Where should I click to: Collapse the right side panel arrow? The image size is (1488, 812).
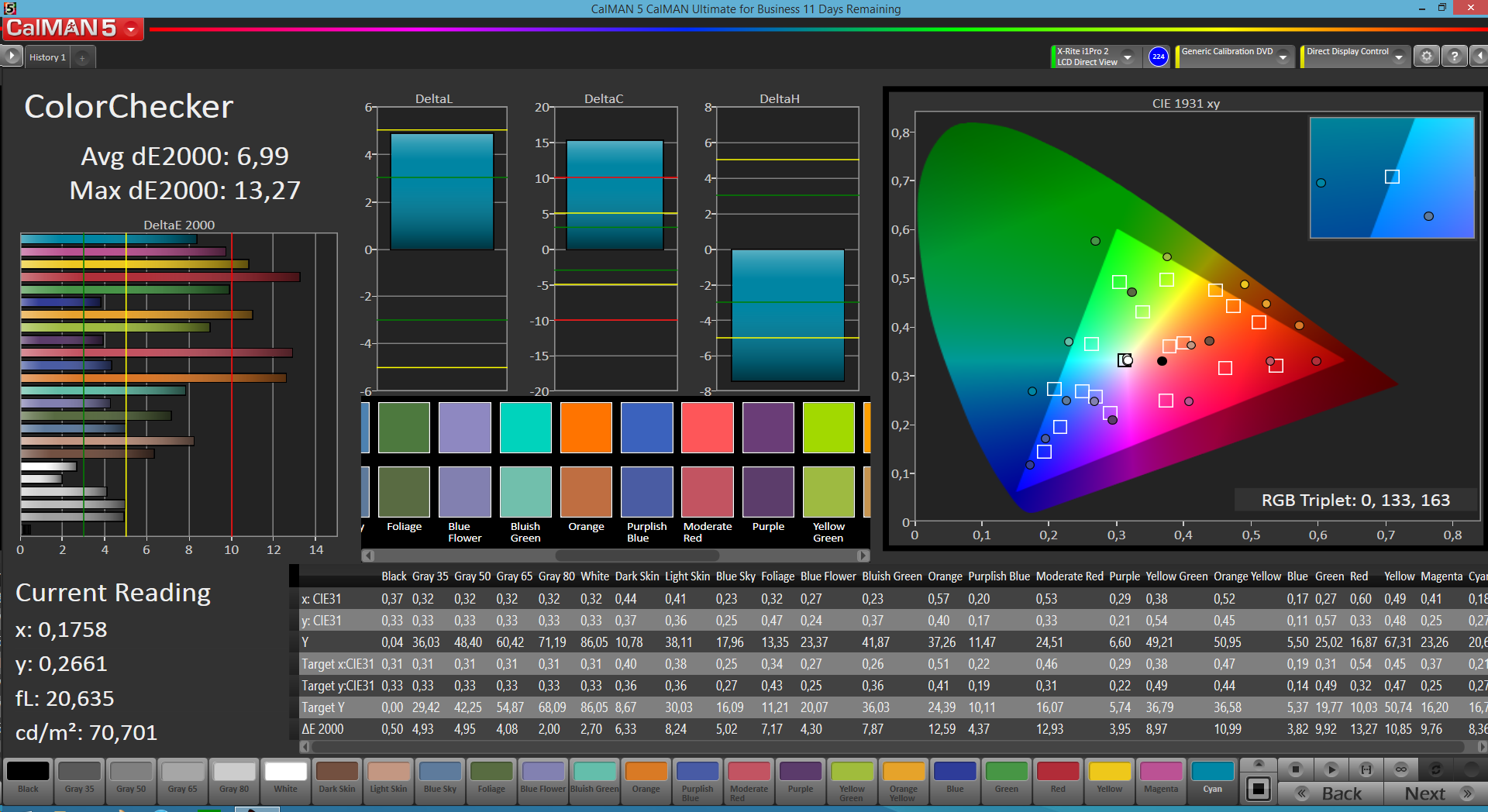pyautogui.click(x=1479, y=57)
